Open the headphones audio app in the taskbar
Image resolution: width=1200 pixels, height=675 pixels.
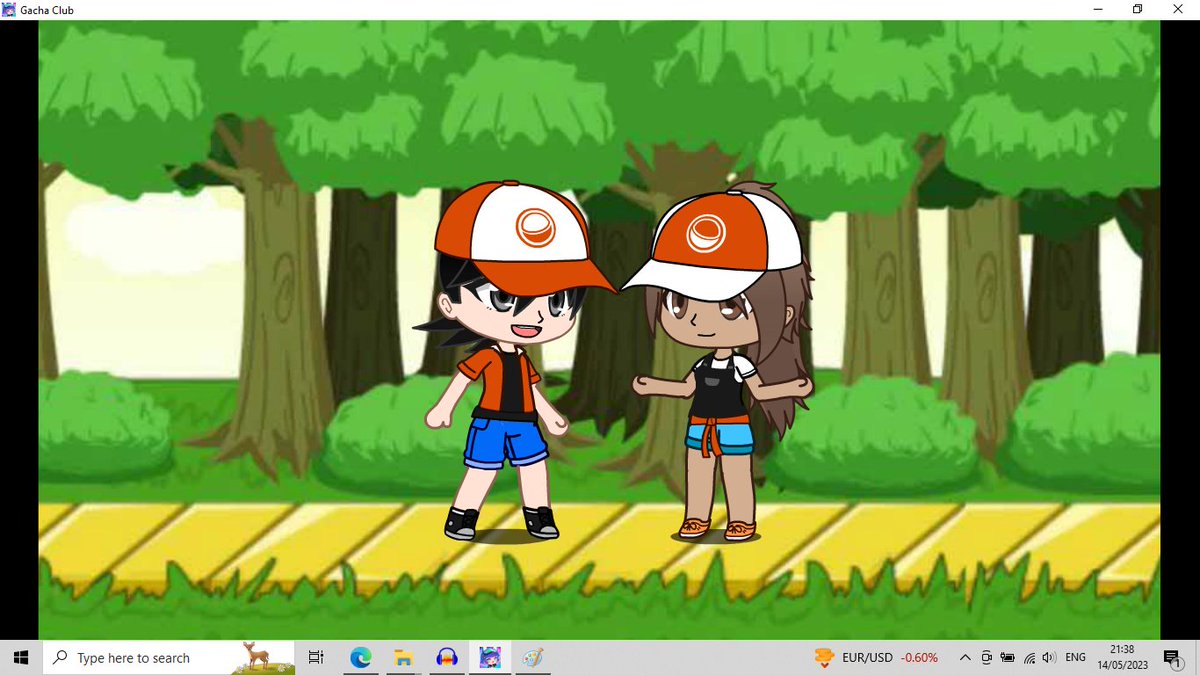click(446, 657)
